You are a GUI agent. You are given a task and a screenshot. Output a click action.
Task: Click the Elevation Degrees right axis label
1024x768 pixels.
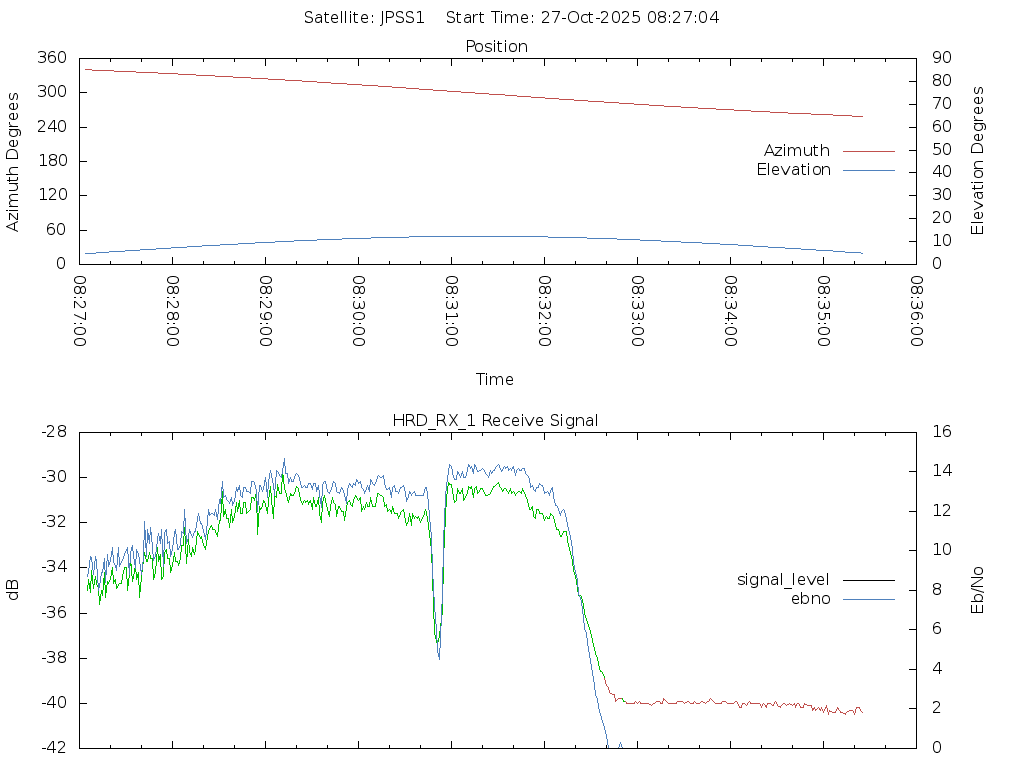tap(978, 161)
